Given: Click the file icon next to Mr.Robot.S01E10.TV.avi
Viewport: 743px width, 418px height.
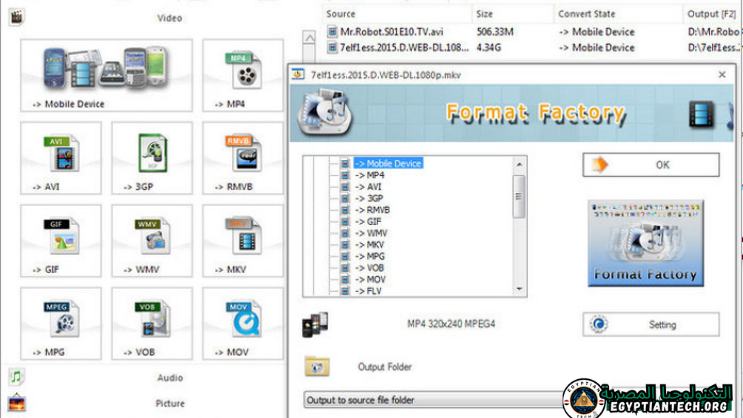Looking at the screenshot, I should (x=332, y=32).
